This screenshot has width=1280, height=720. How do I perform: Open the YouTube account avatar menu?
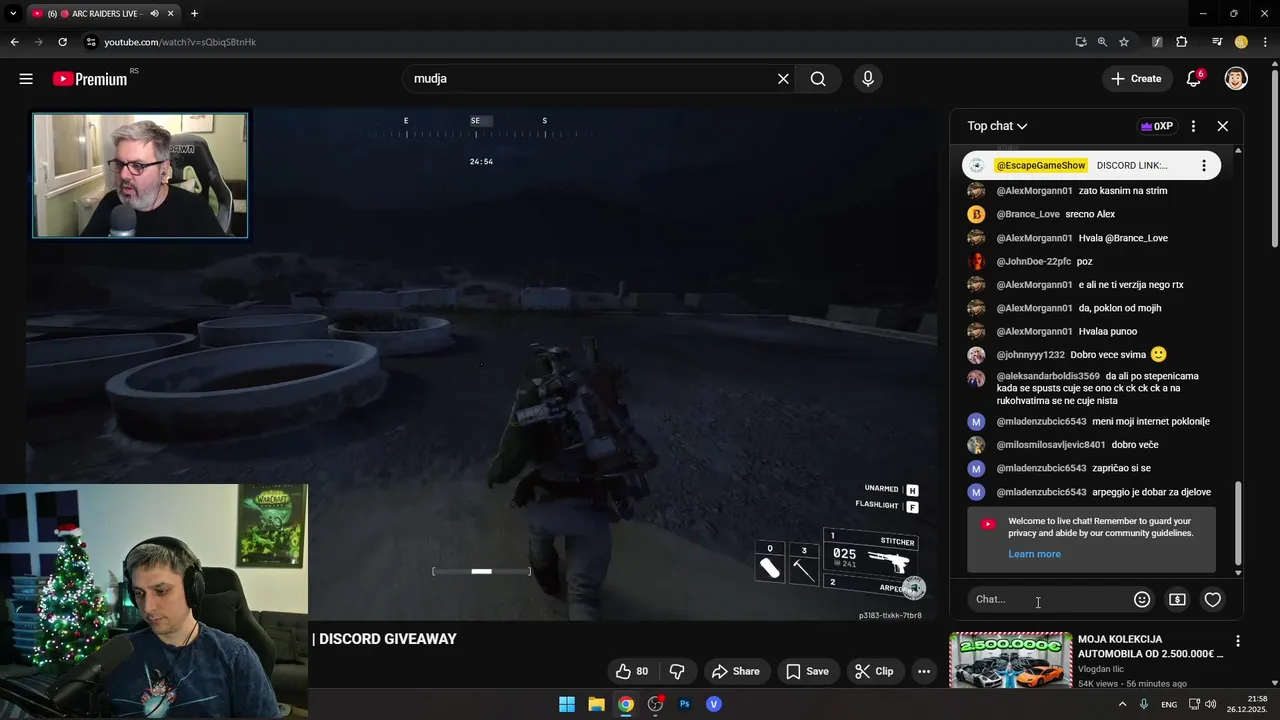pyautogui.click(x=1236, y=79)
